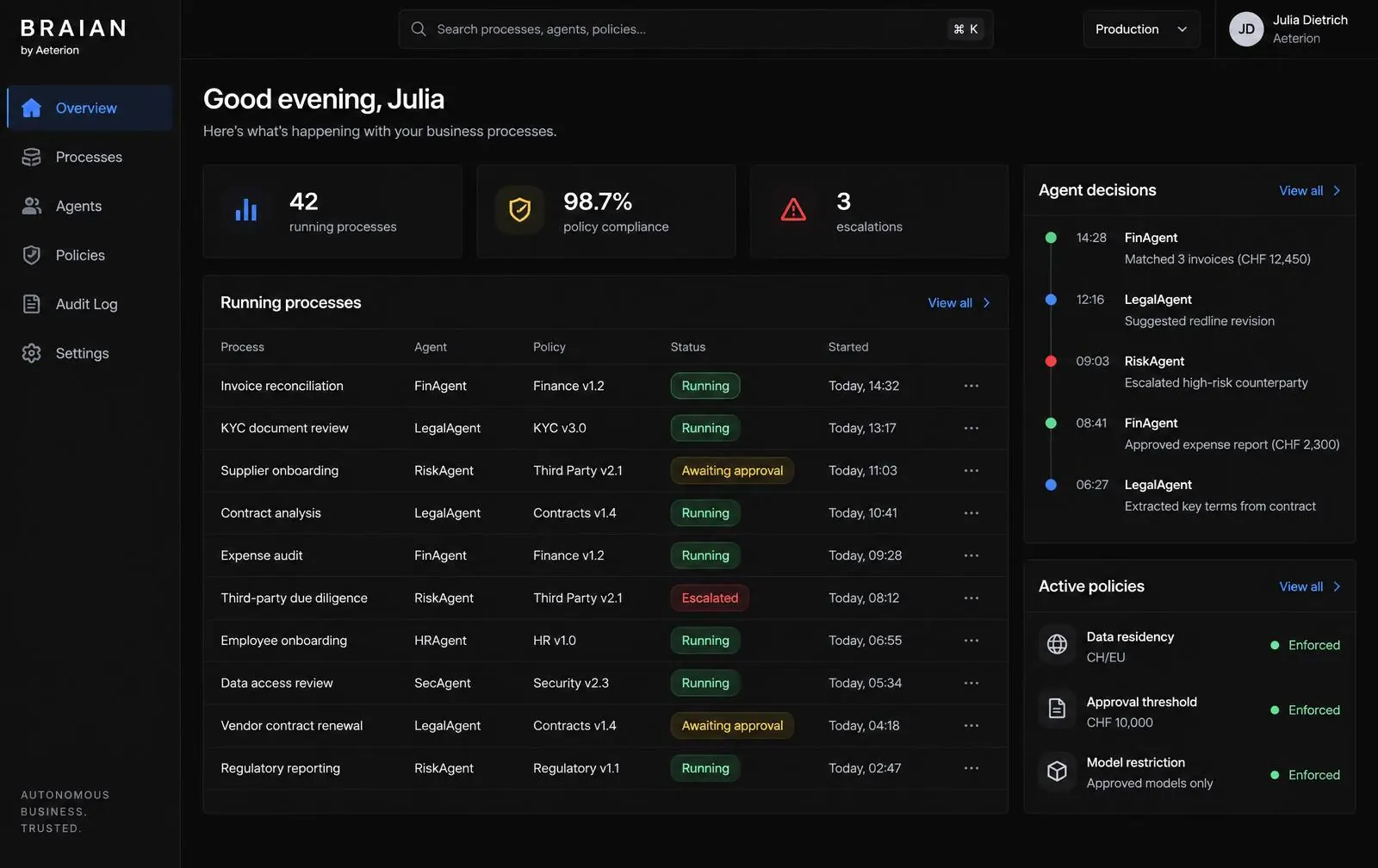This screenshot has width=1378, height=868.
Task: Click the search processes, agents, policies field
Action: (x=695, y=29)
